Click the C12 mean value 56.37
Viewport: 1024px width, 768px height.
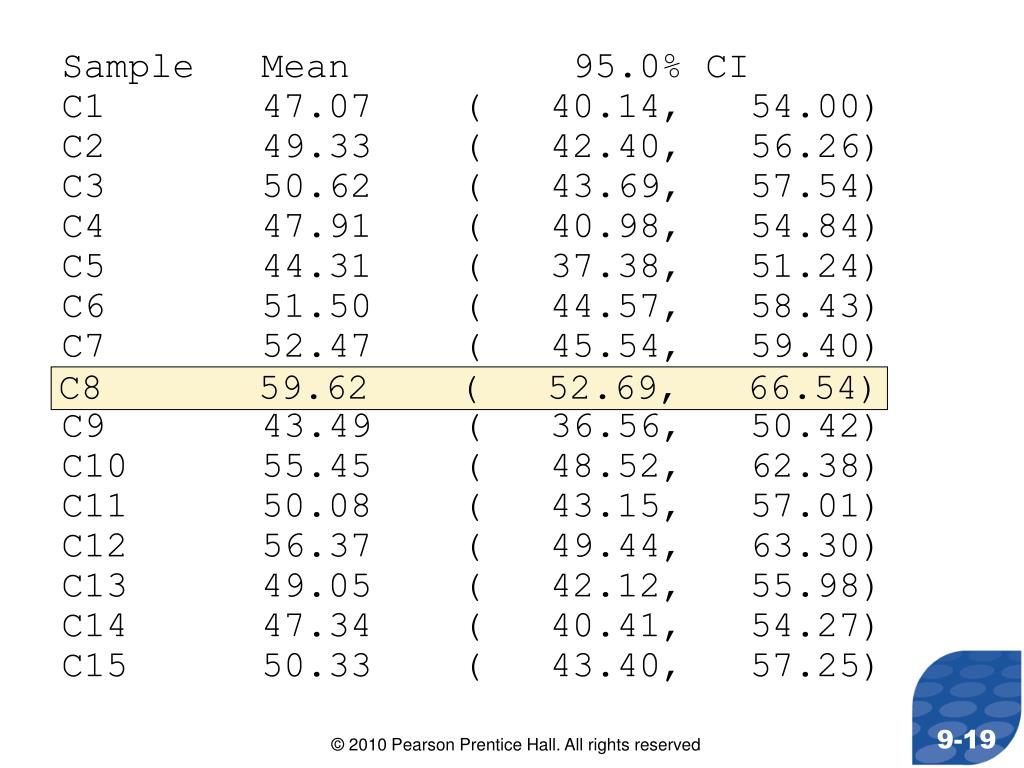coord(317,547)
